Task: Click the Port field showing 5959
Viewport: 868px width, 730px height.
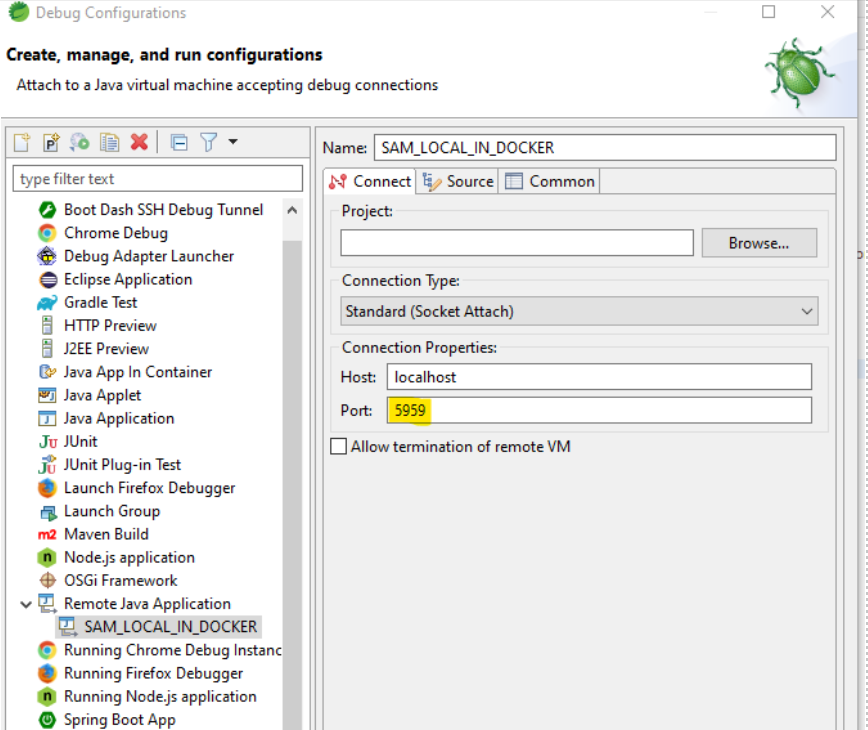Action: point(600,410)
